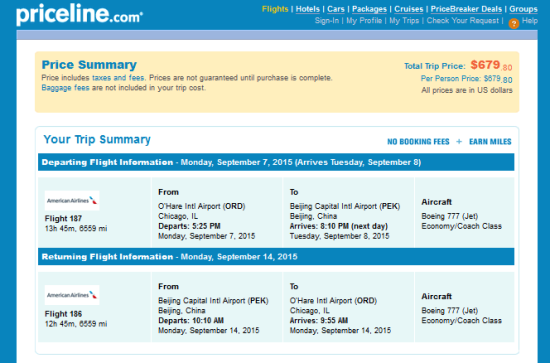The image size is (550, 363).
Task: Open the Cruises navigation link
Action: point(409,9)
